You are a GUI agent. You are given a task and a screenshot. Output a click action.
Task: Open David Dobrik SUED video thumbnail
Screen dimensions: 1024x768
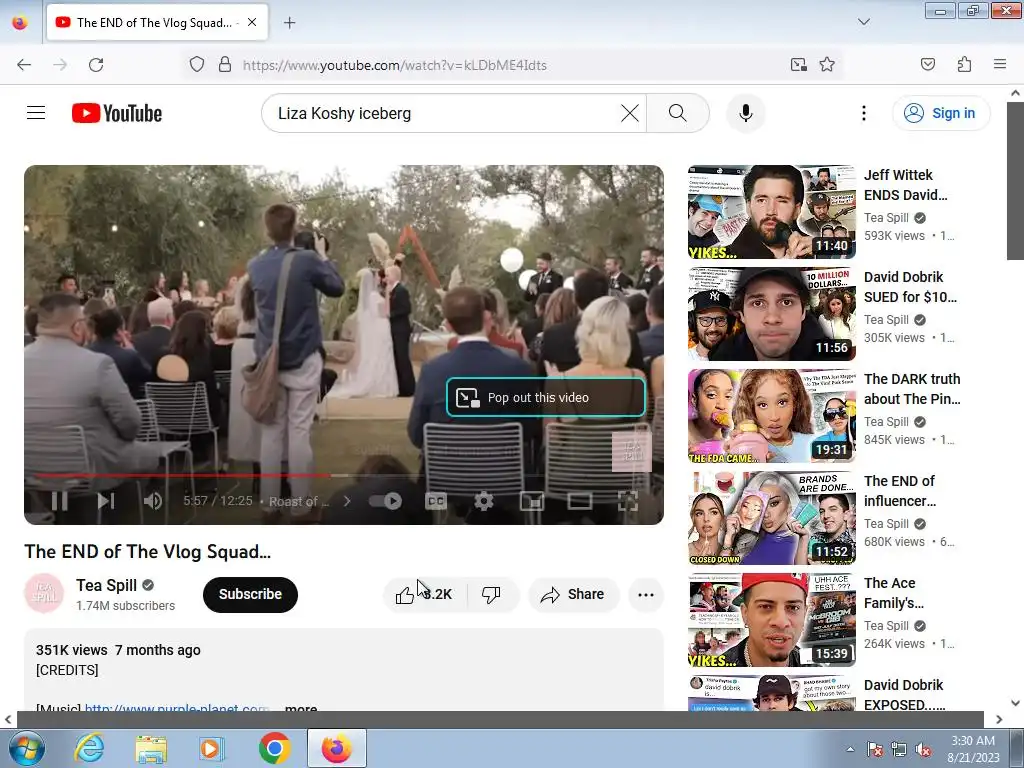(771, 314)
